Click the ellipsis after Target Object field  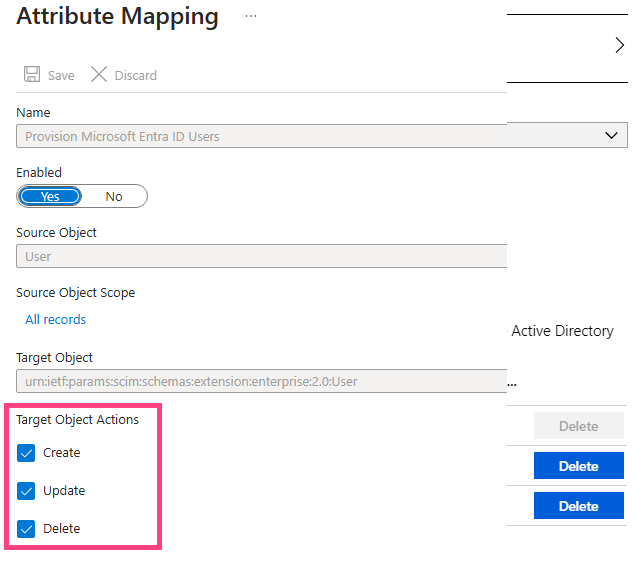coord(512,385)
